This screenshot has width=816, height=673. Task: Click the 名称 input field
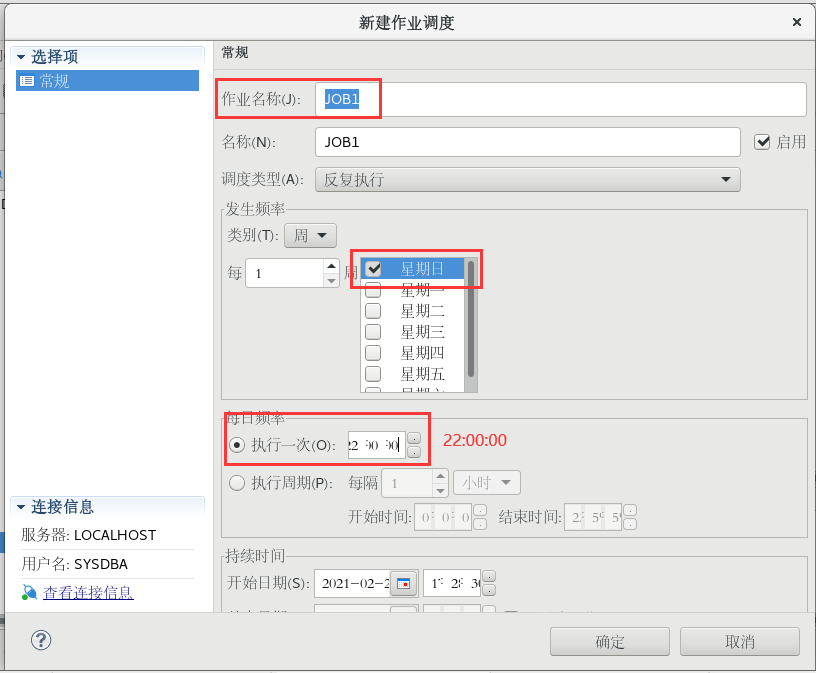click(528, 142)
